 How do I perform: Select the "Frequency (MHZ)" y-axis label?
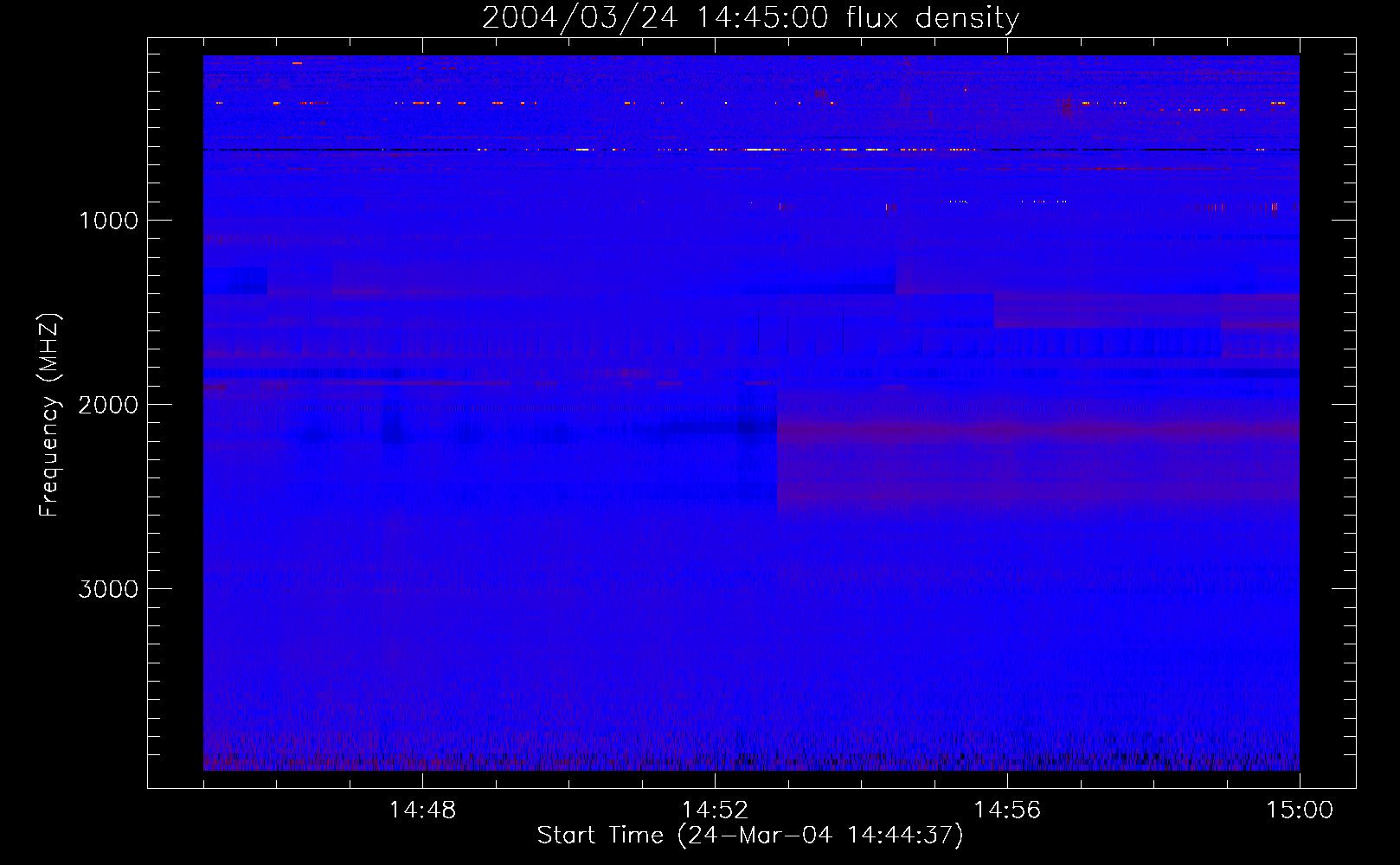48,414
